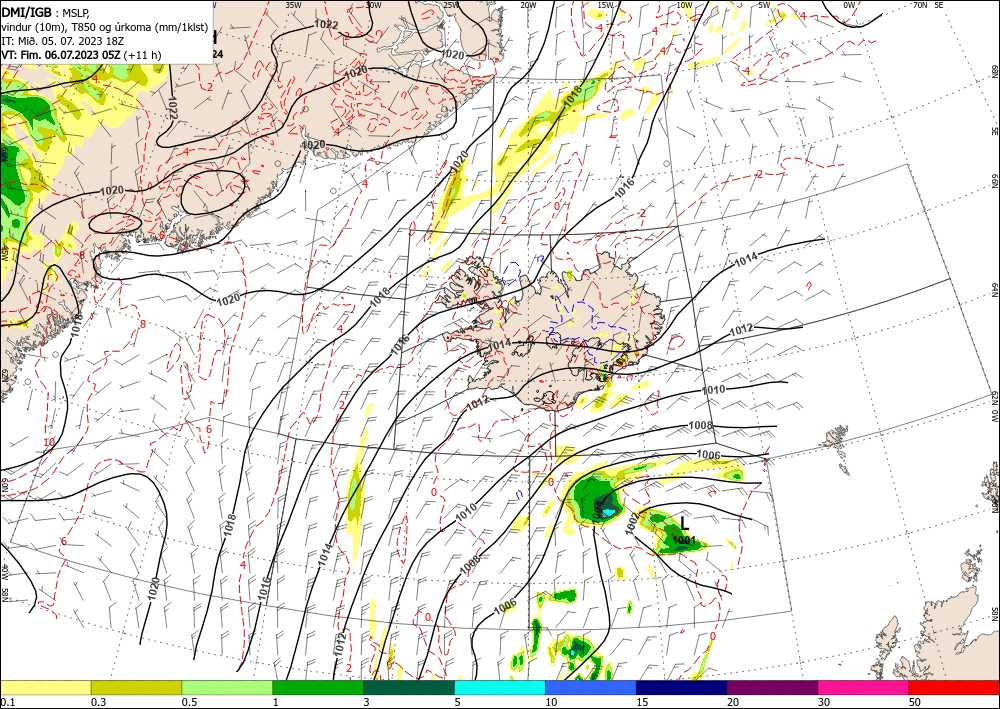
Task: Click the '20W' longitude label at top
Action: pos(528,5)
